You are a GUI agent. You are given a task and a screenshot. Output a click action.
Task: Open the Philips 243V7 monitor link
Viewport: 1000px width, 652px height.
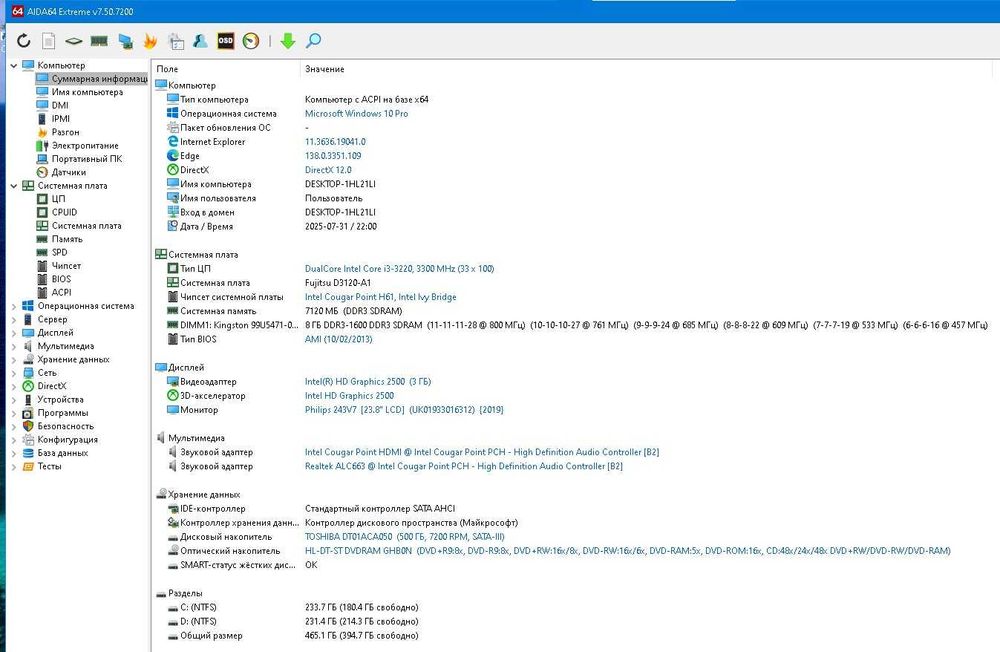(x=404, y=410)
